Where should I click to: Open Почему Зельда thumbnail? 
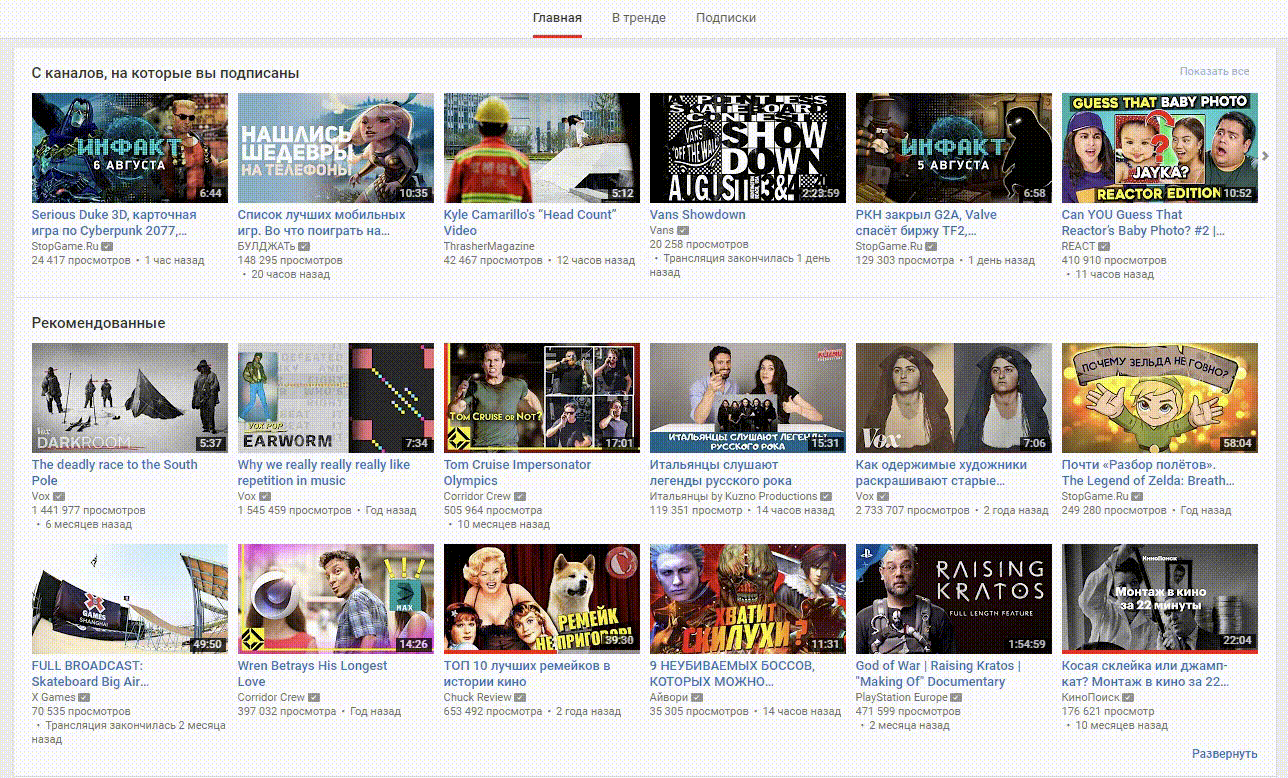pos(1160,398)
